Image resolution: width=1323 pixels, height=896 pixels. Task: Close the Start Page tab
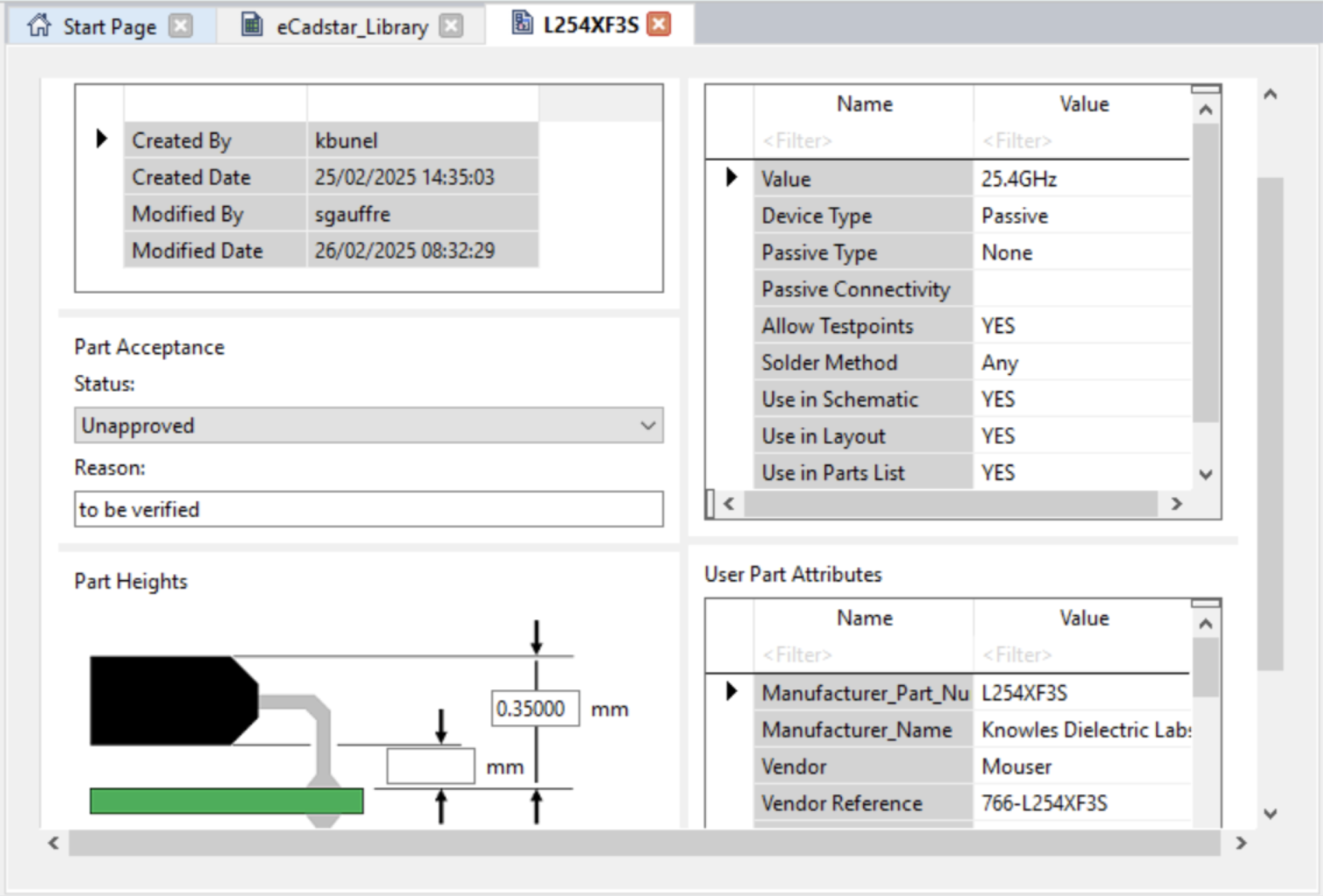tap(180, 26)
